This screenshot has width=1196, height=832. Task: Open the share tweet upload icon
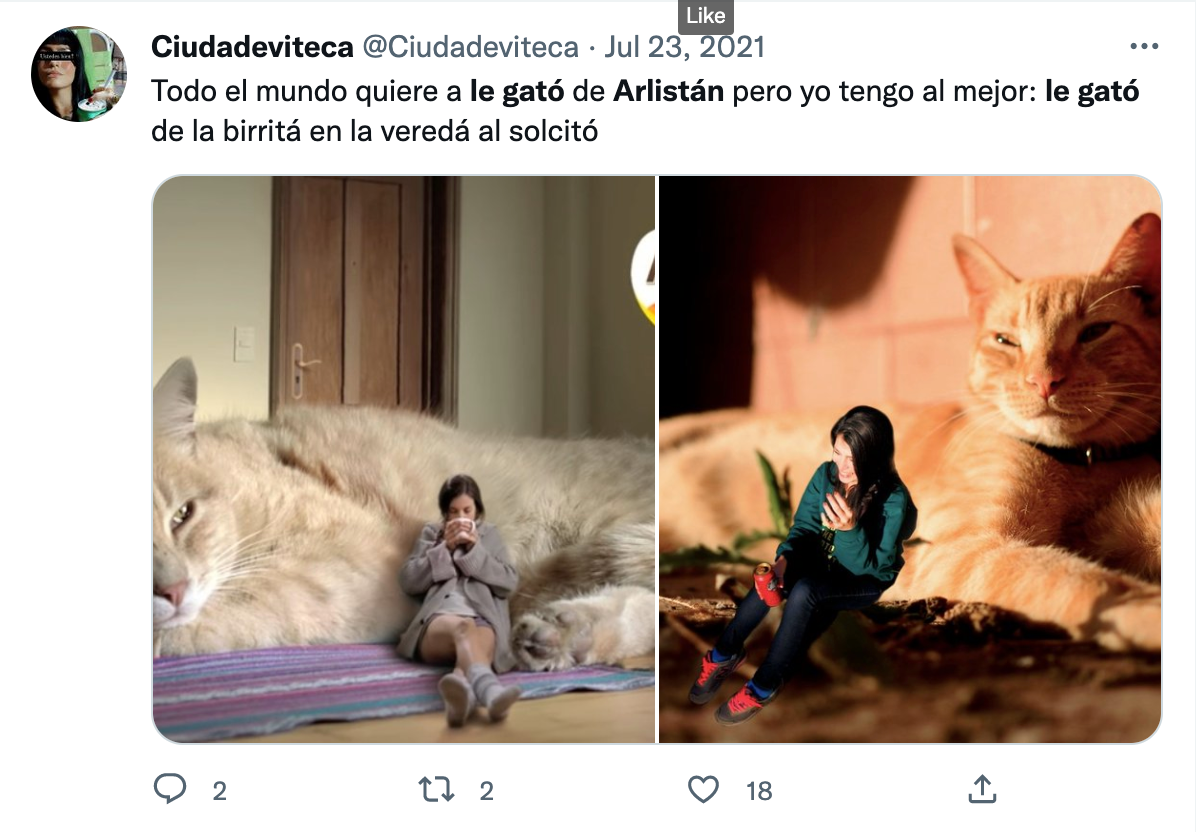(982, 789)
